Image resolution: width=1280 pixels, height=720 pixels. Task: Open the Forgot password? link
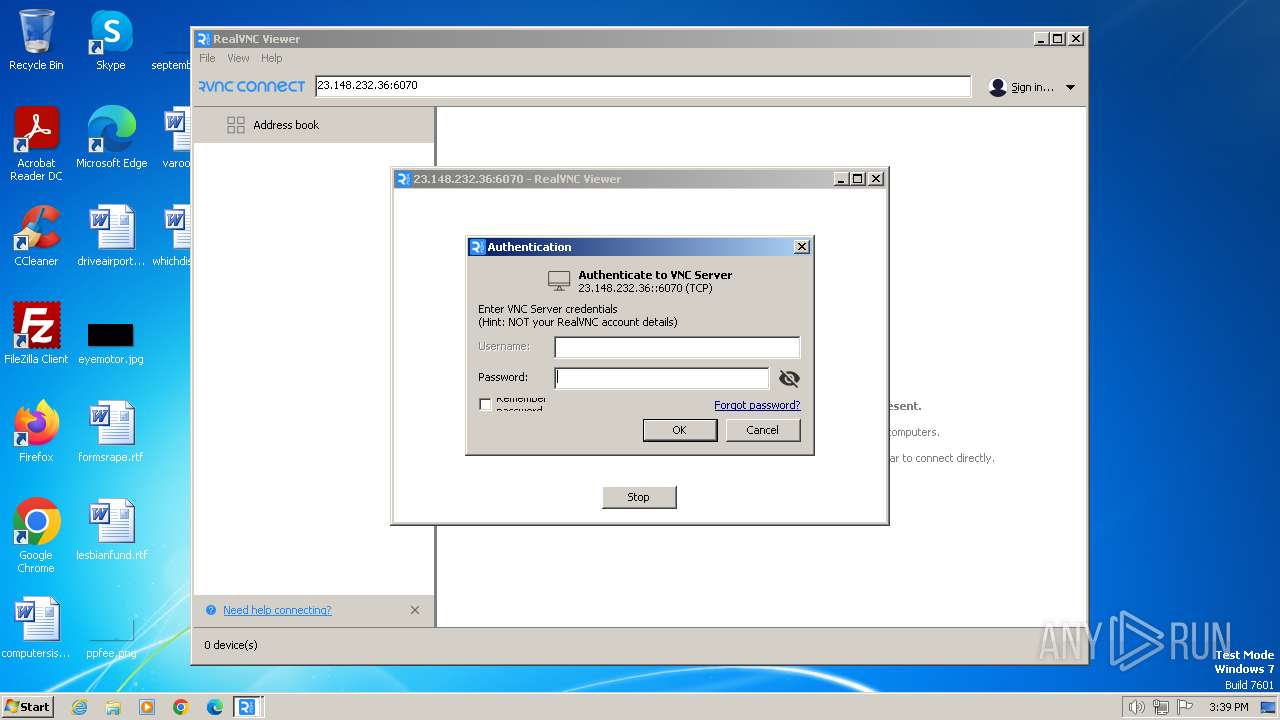click(757, 405)
